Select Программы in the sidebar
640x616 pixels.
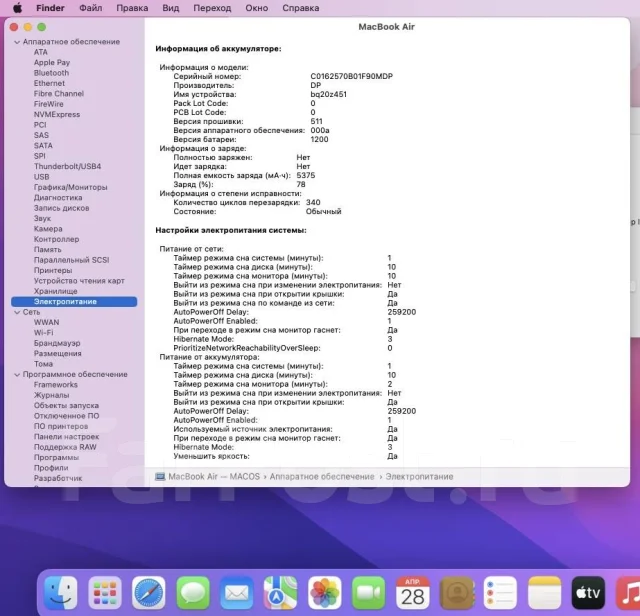click(x=56, y=458)
